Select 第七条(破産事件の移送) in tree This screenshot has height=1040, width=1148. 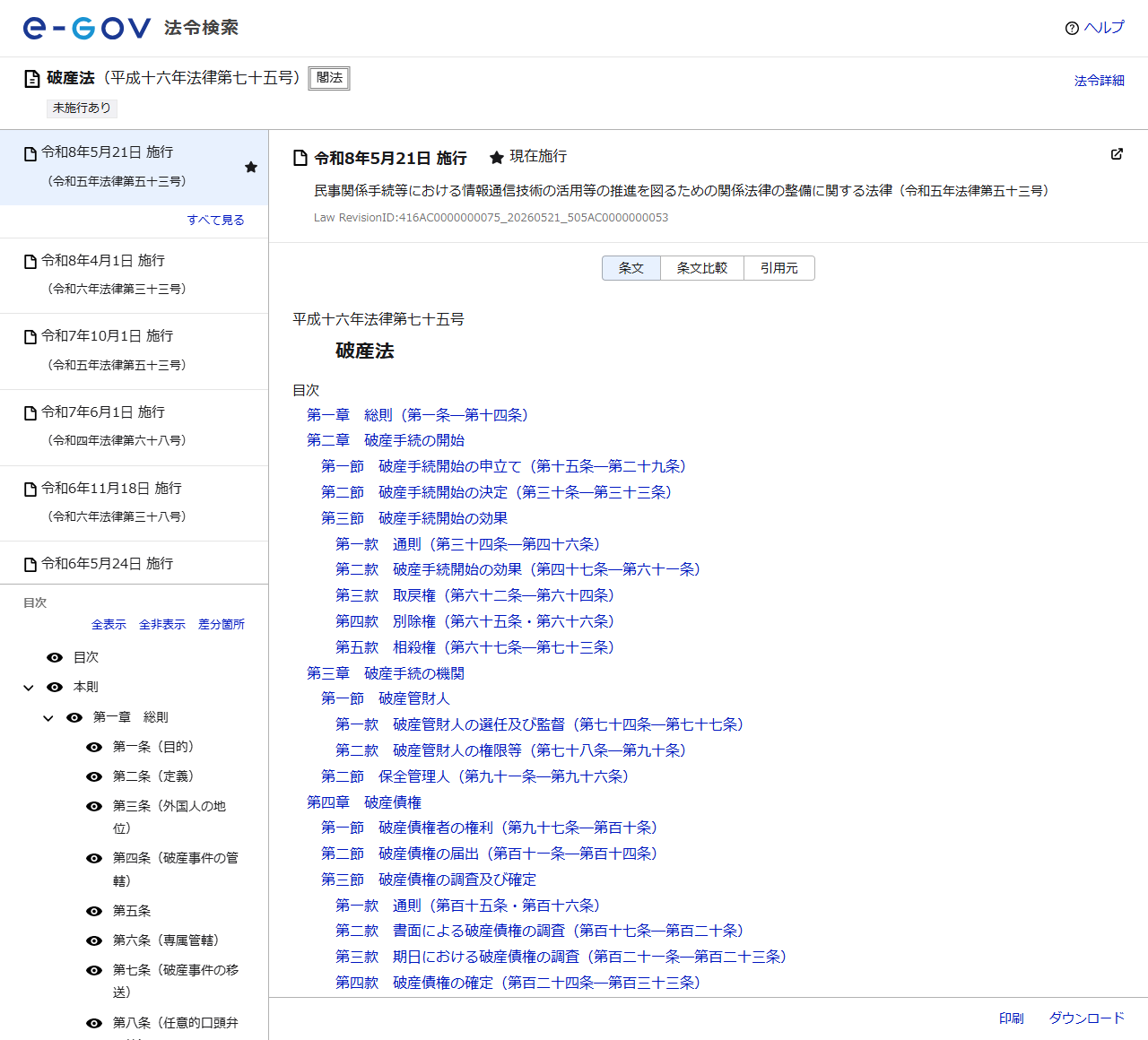click(176, 981)
